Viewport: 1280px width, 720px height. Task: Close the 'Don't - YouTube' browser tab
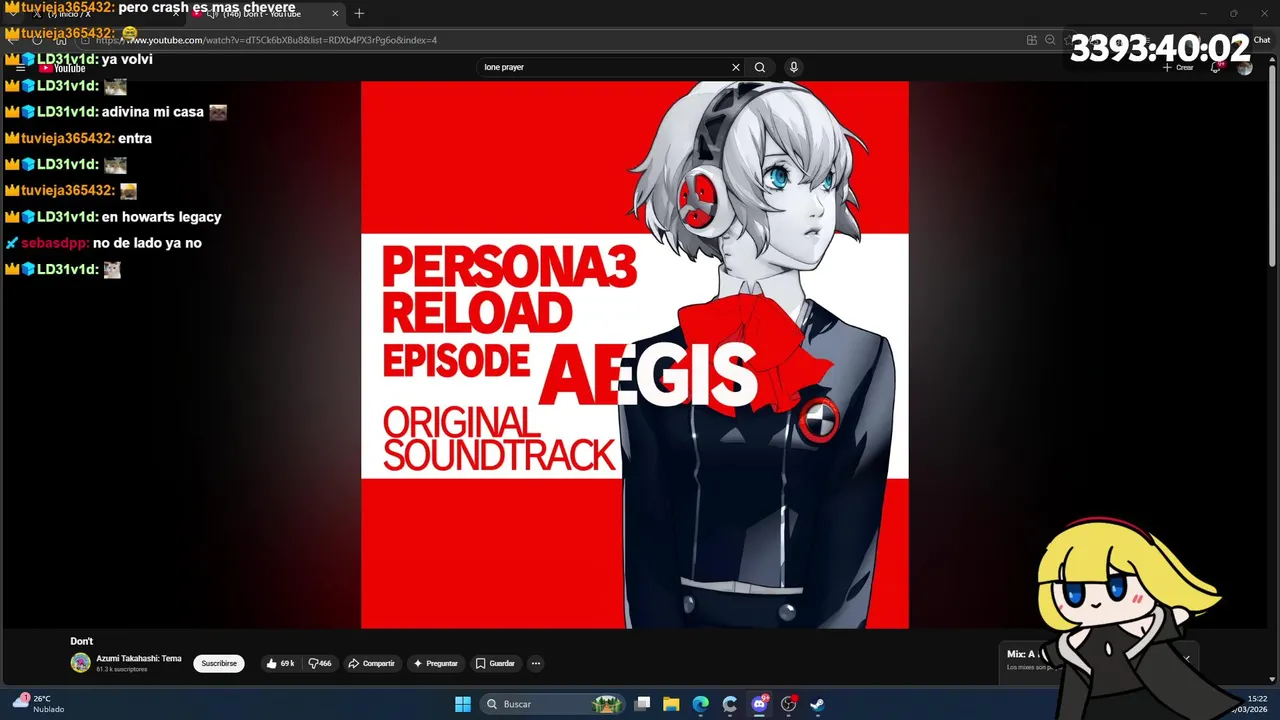pos(335,14)
